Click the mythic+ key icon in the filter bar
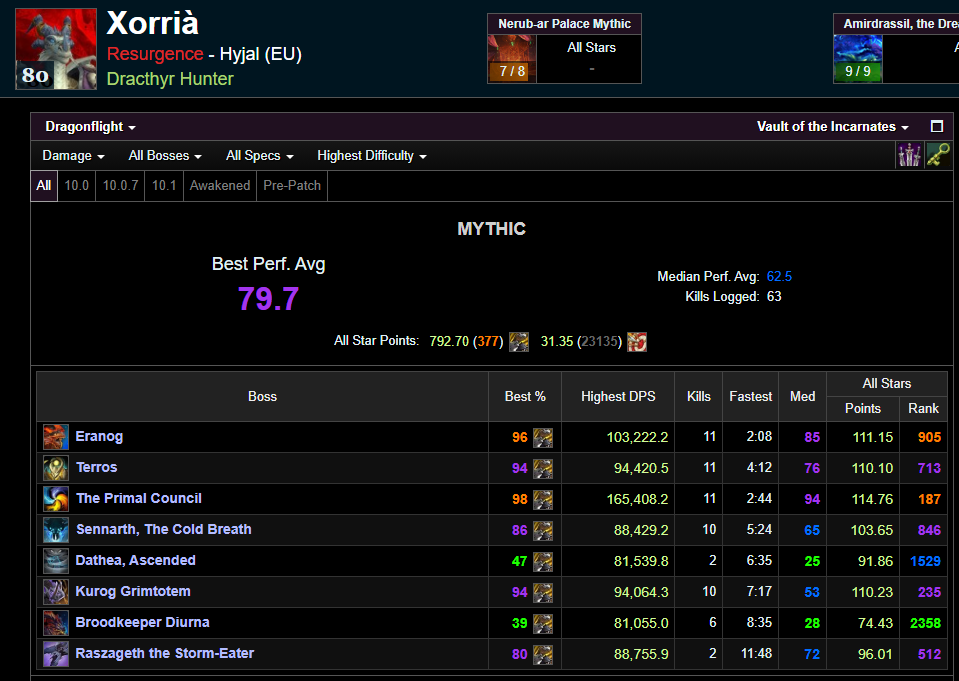 tap(938, 155)
